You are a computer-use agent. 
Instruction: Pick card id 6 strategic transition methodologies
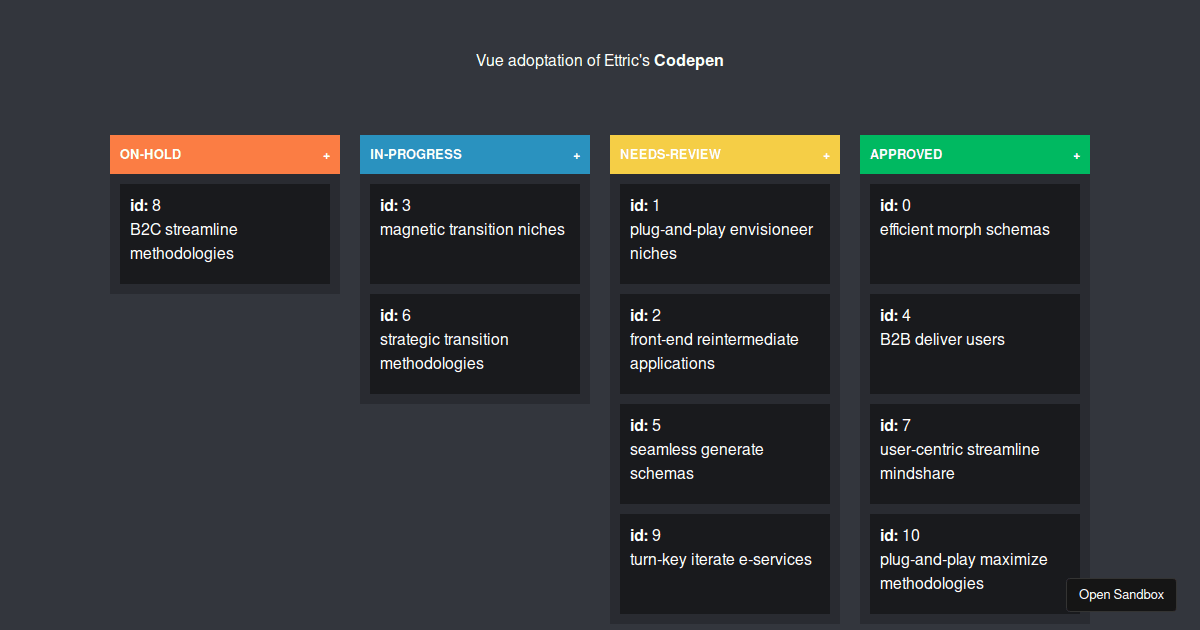pyautogui.click(x=475, y=344)
